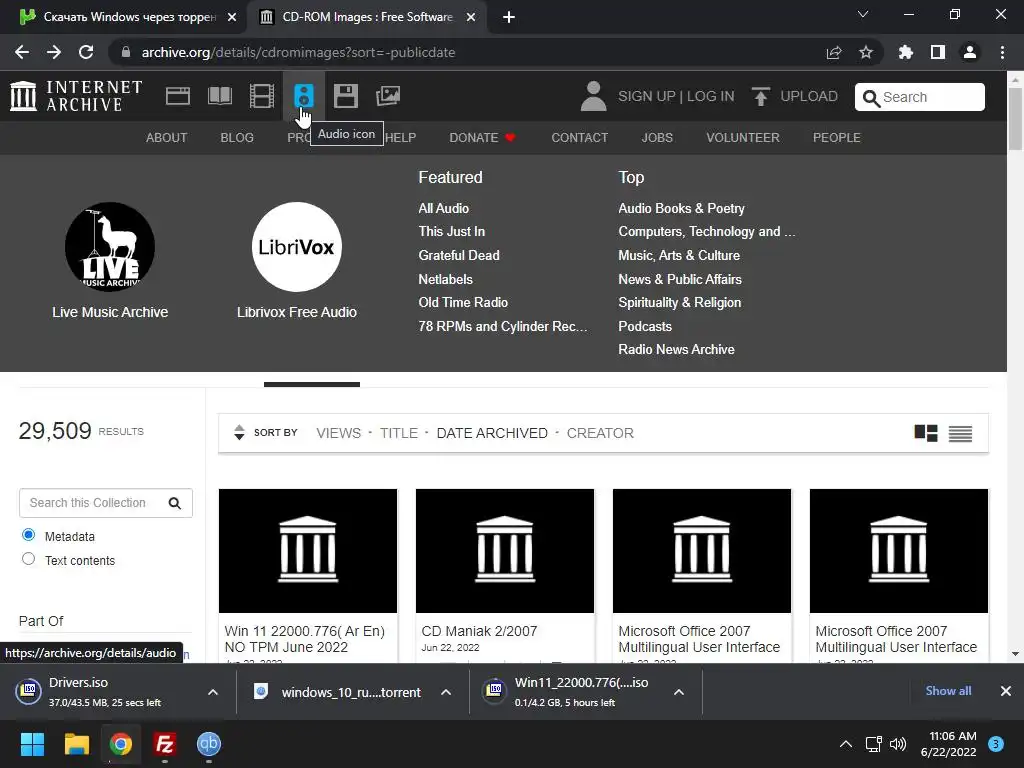The image size is (1024, 768).
Task: Click the address bar URL
Action: (298, 52)
